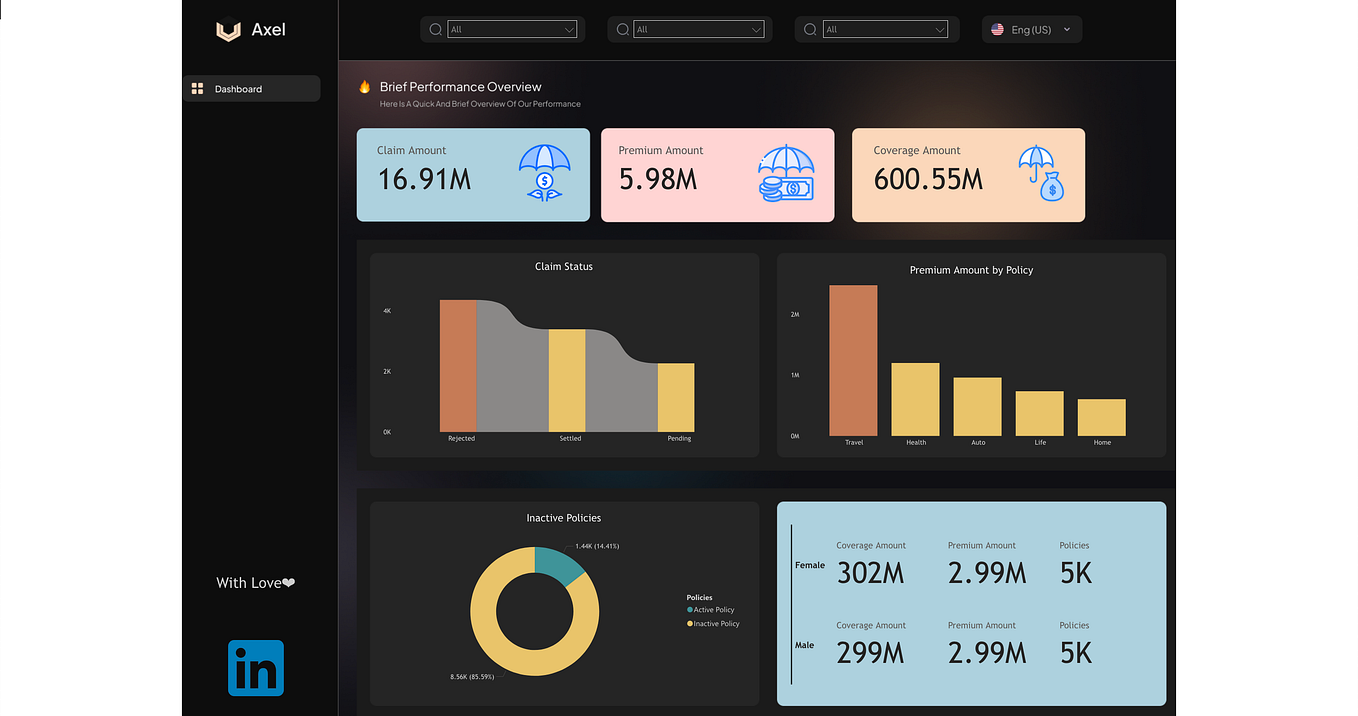The width and height of the screenshot is (1358, 716).
Task: Open the Eng (US) language dropdown
Action: pos(1031,29)
